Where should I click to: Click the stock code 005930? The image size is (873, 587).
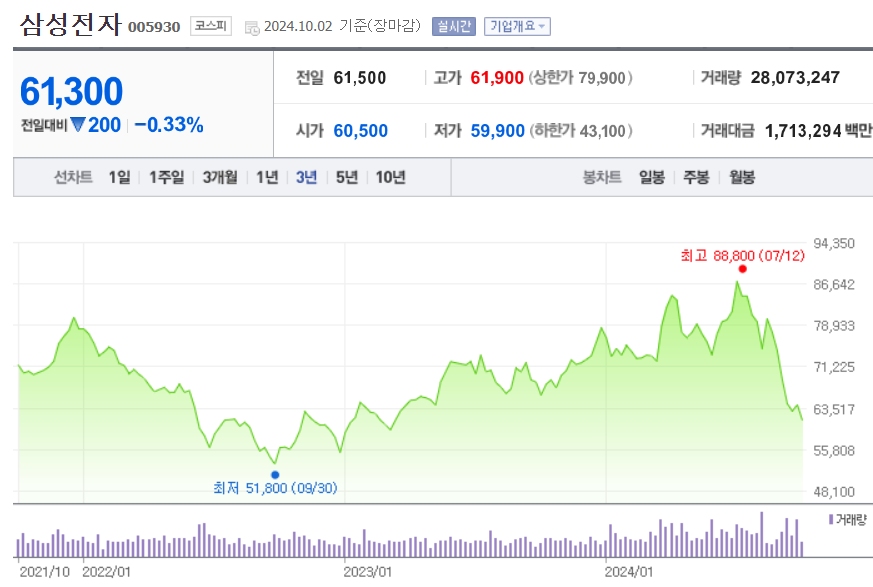tap(154, 27)
